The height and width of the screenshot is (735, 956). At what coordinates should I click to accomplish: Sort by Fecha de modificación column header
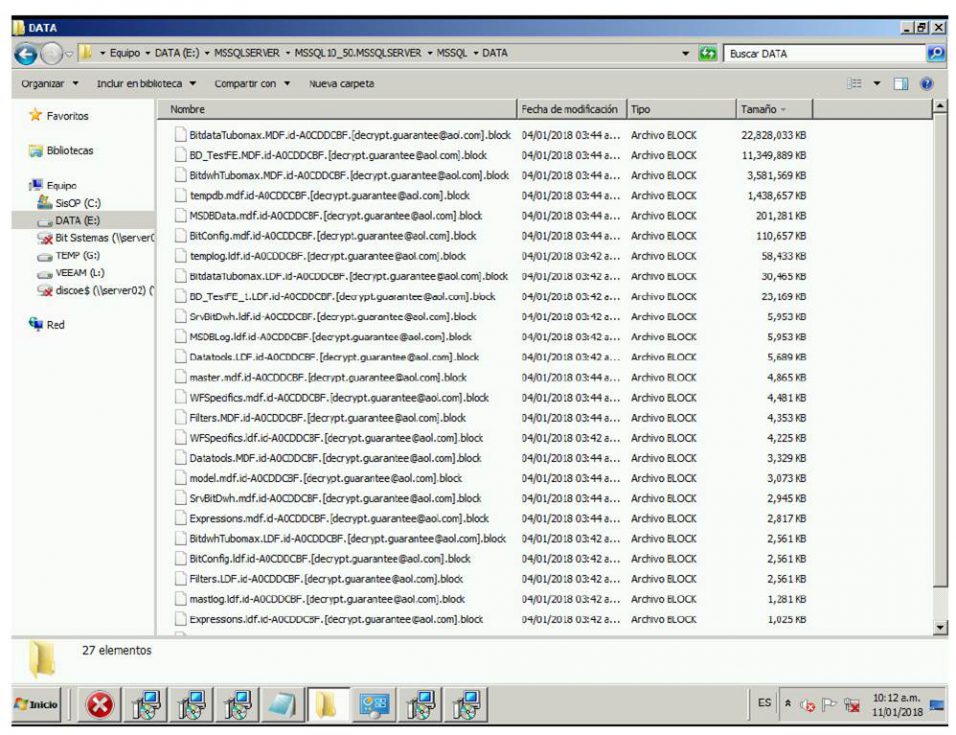pos(571,109)
